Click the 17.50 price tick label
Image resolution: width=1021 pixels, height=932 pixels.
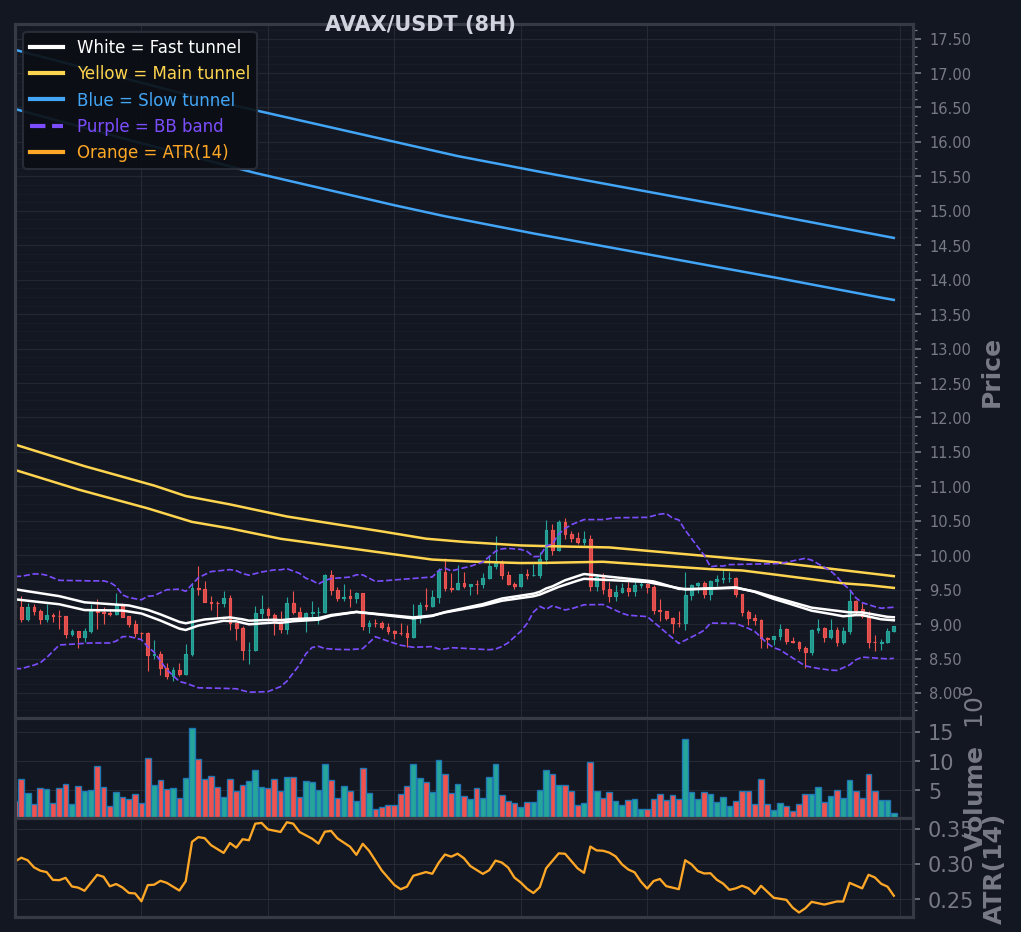[x=950, y=40]
